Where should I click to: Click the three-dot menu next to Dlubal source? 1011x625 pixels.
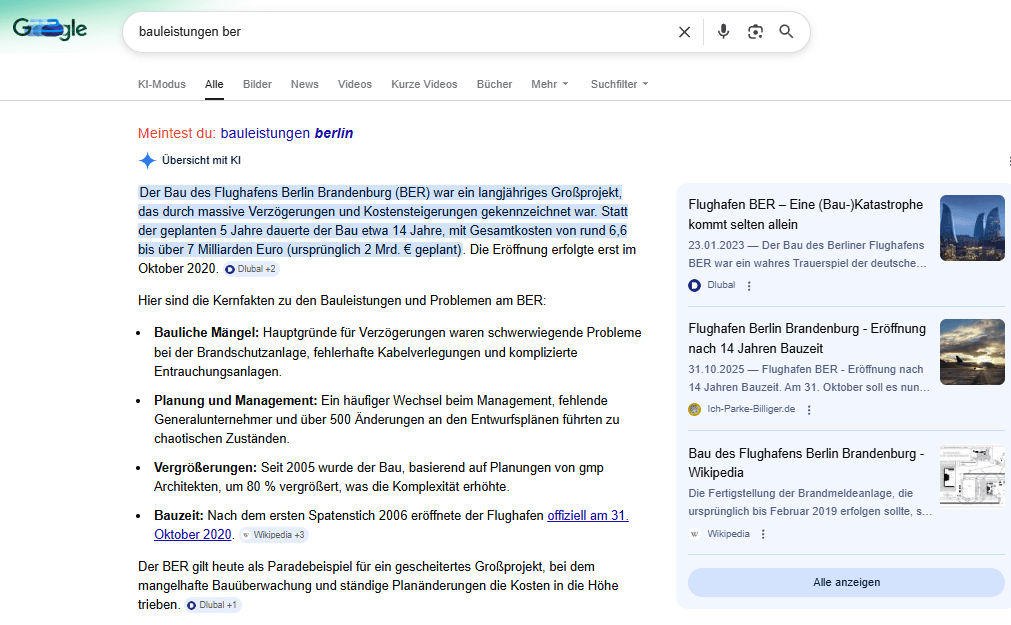point(749,286)
